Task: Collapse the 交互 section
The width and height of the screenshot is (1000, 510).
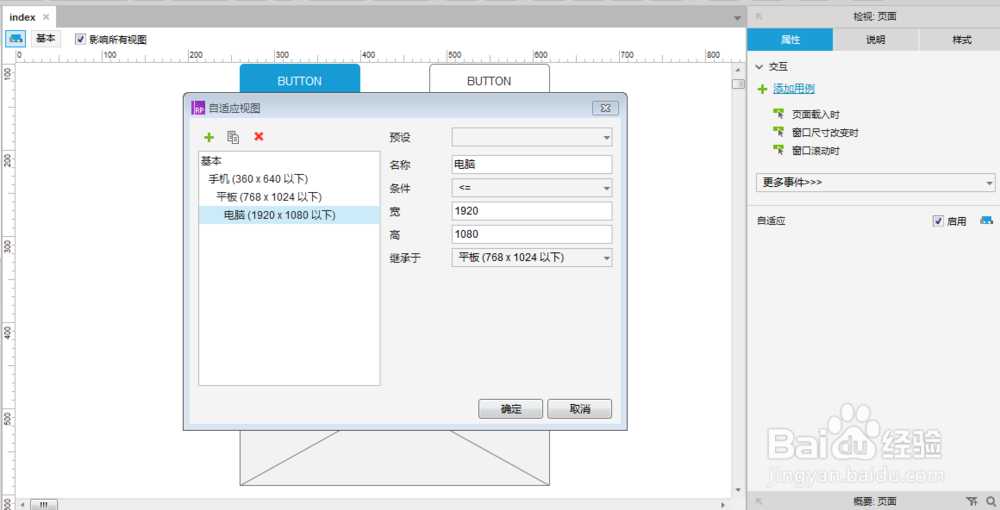Action: pyautogui.click(x=760, y=66)
